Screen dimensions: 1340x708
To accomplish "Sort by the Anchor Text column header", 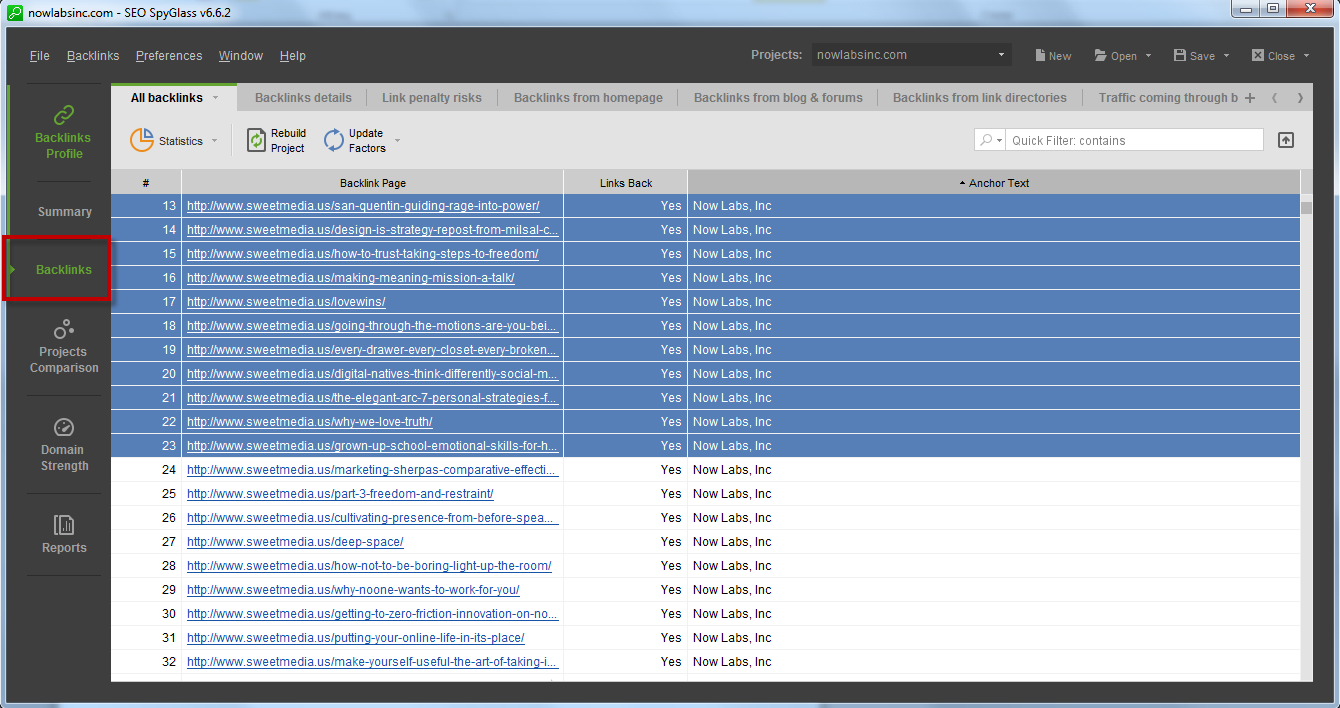I will tap(994, 183).
